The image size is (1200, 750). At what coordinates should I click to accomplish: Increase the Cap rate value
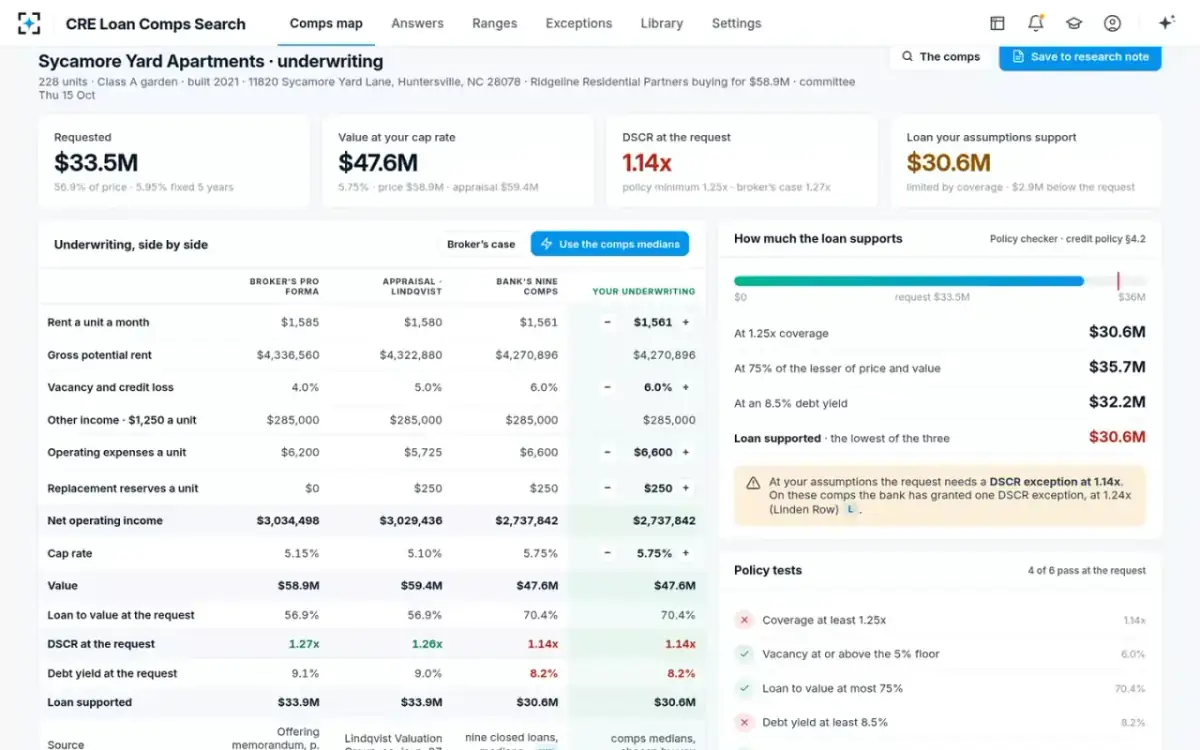coord(686,553)
